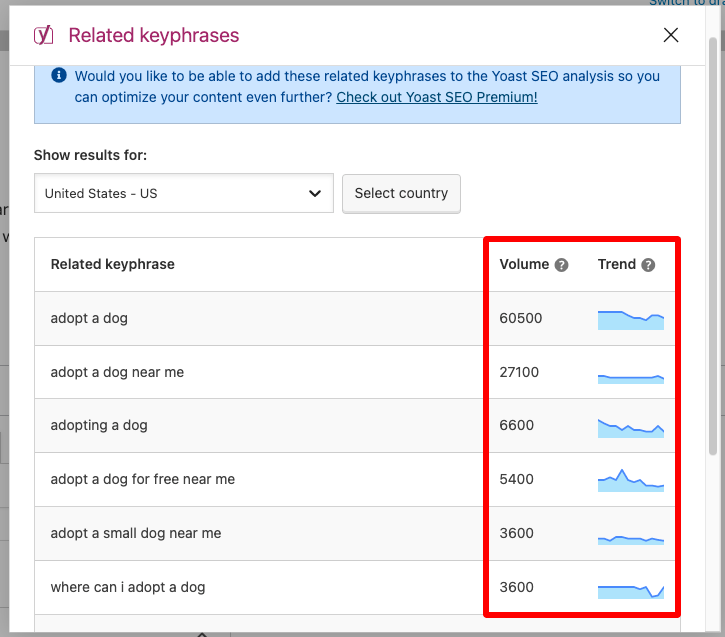This screenshot has width=725, height=637.
Task: Click volume value 60500
Action: point(521,318)
